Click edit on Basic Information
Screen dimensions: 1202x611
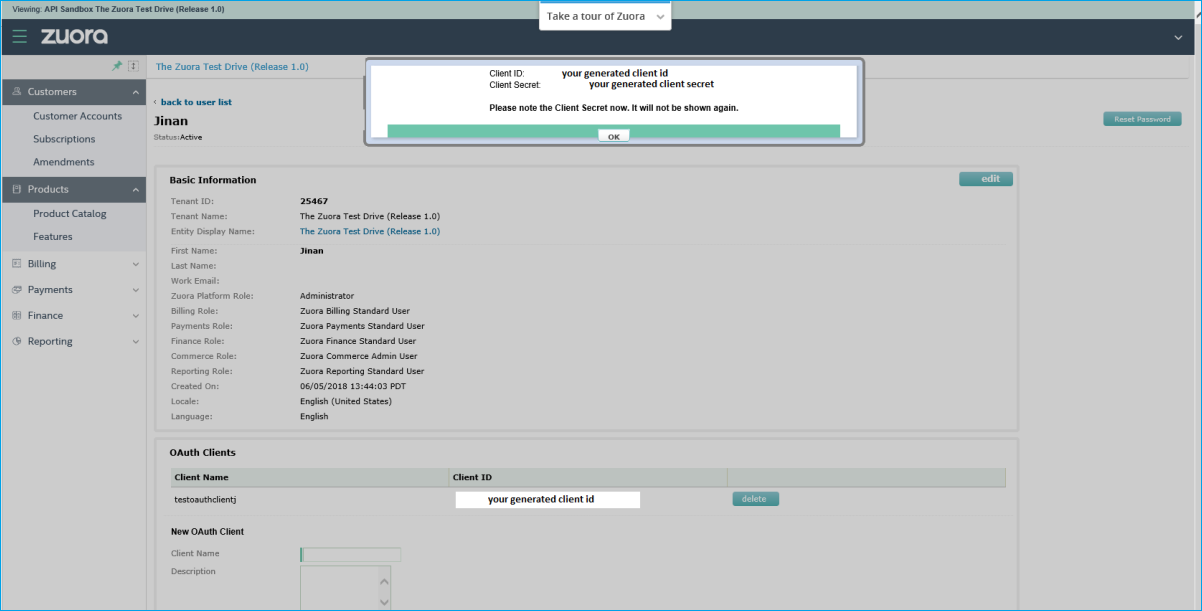pos(986,179)
